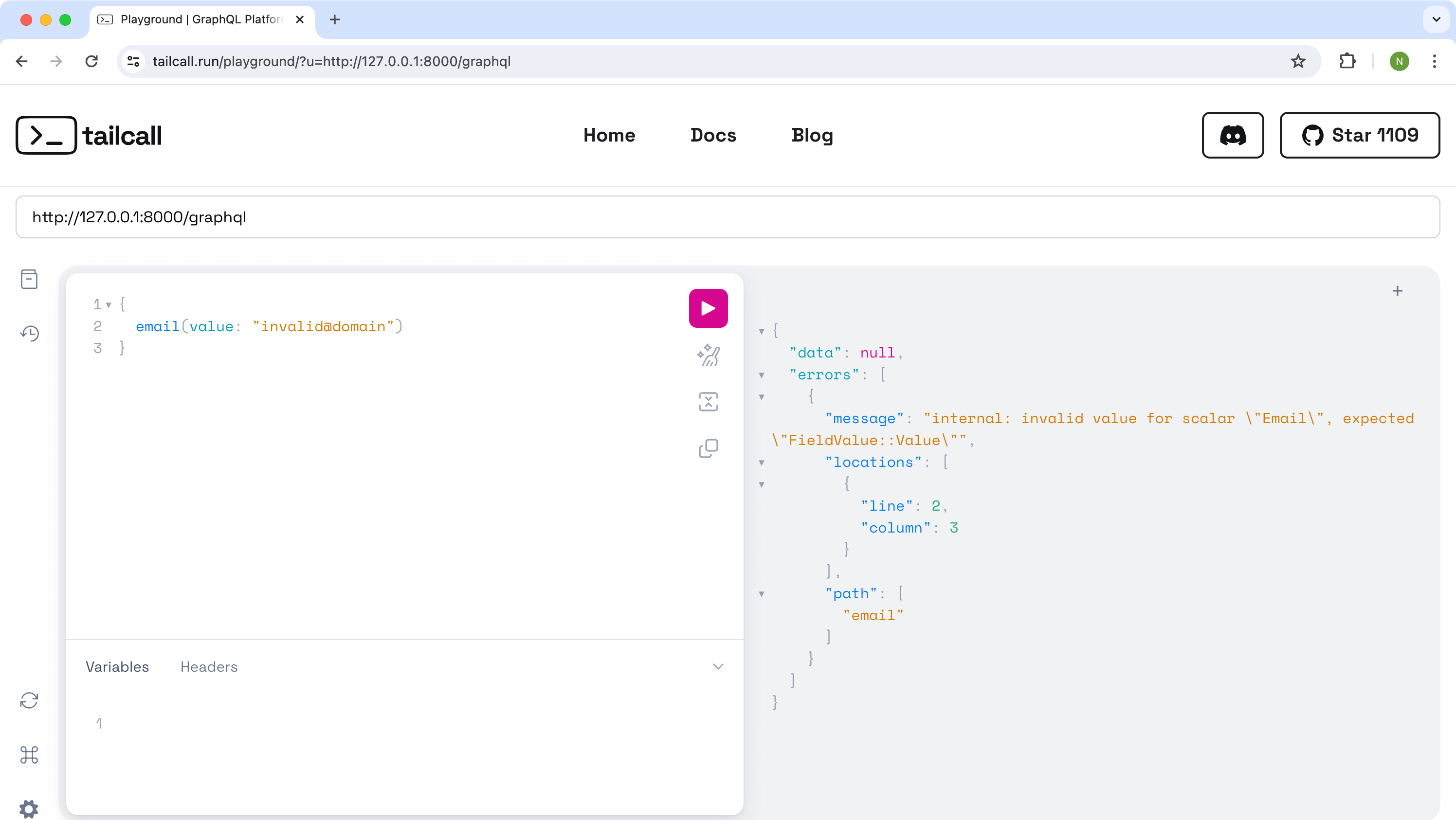Image resolution: width=1456 pixels, height=820 pixels.
Task: Click the GitHub Star 1109 button
Action: [x=1359, y=135]
